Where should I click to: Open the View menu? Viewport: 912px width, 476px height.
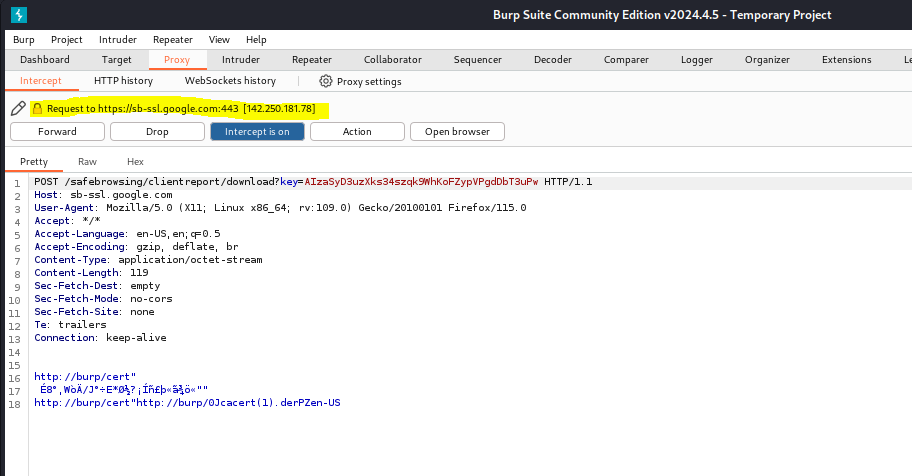(219, 40)
